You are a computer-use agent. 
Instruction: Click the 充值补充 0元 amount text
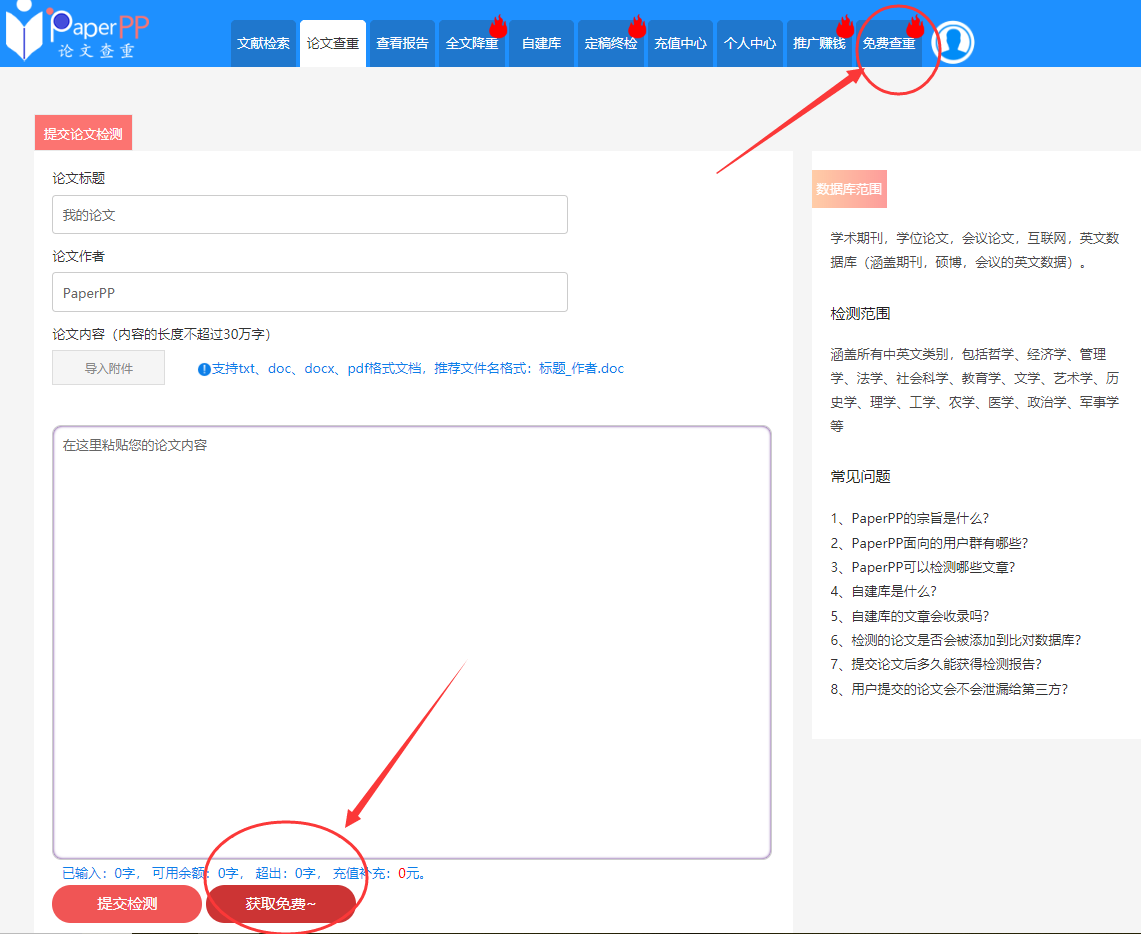point(379,873)
